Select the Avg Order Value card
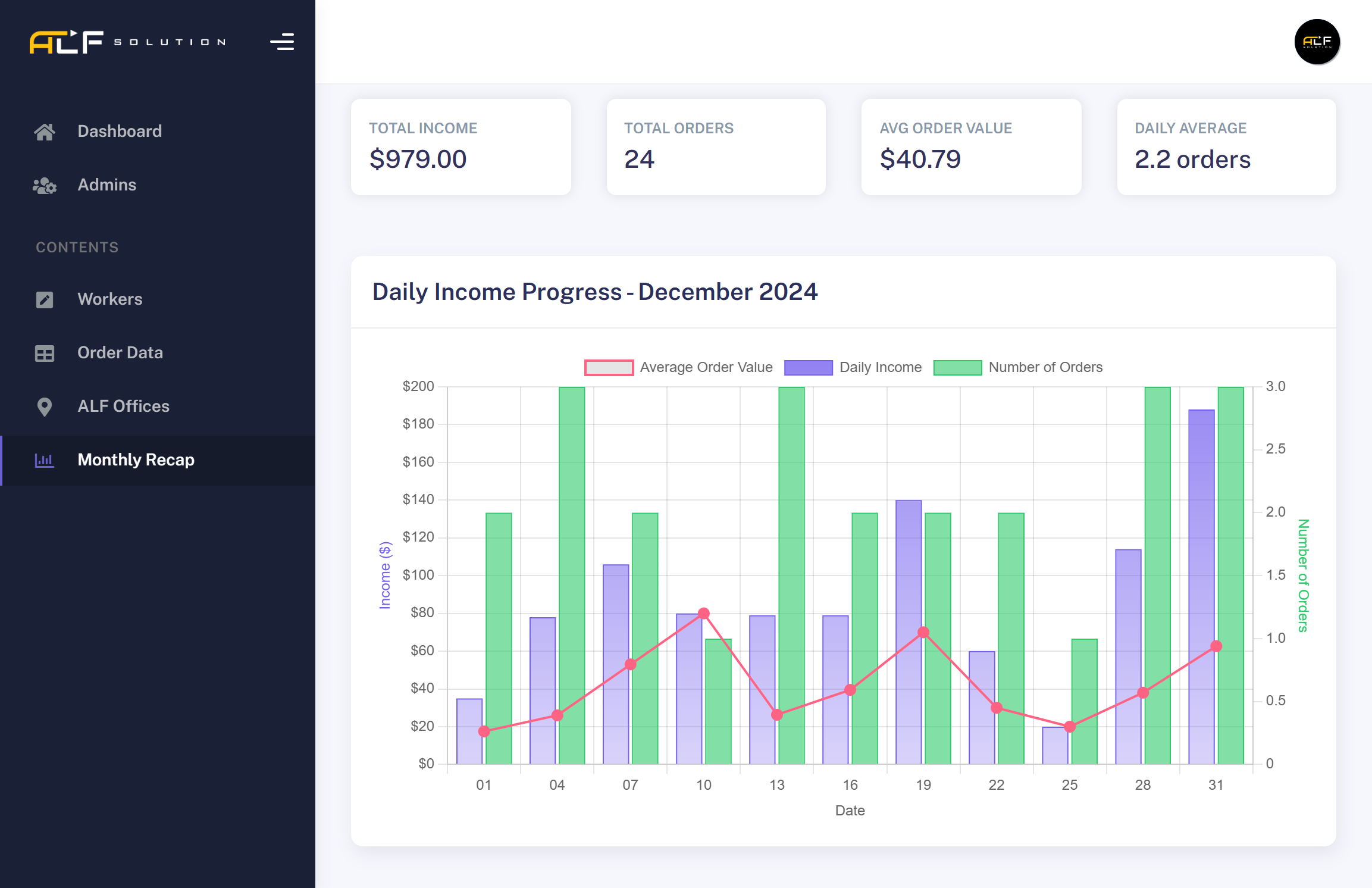 tap(971, 147)
